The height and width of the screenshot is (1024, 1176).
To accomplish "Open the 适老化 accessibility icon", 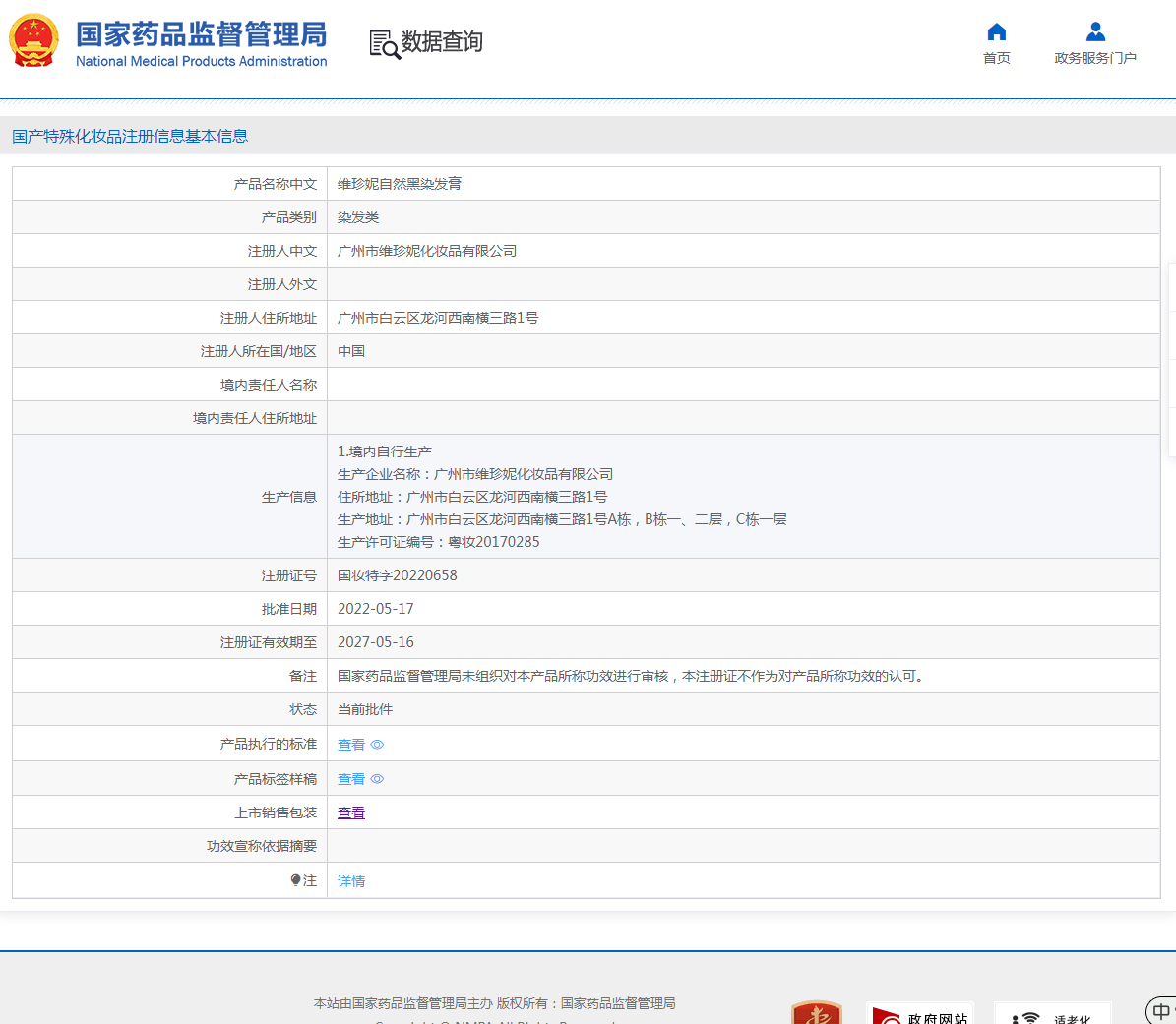I will click(x=1052, y=1013).
